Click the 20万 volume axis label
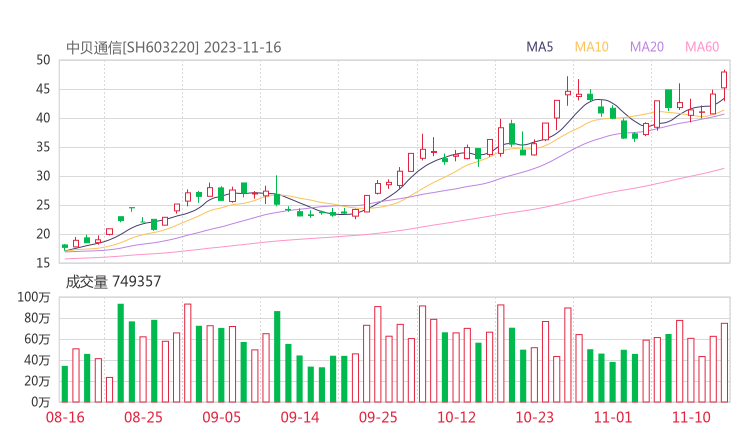This screenshot has width=740, height=440. (x=37, y=381)
